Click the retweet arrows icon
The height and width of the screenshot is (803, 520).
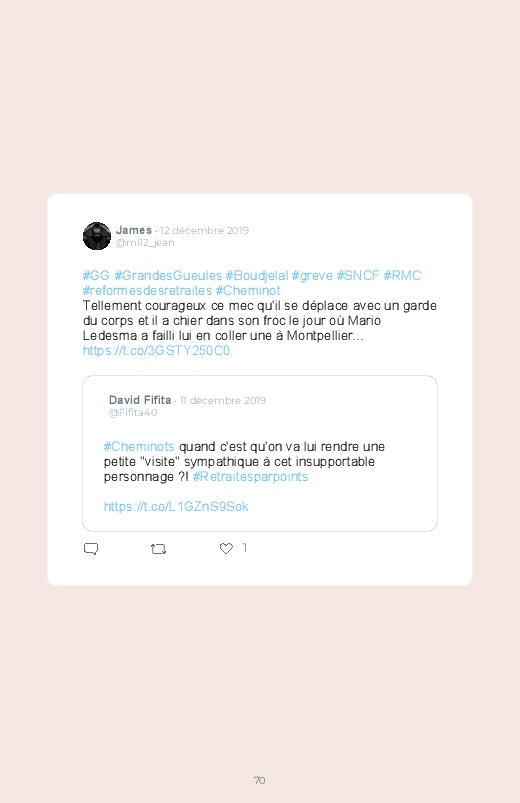click(x=158, y=549)
